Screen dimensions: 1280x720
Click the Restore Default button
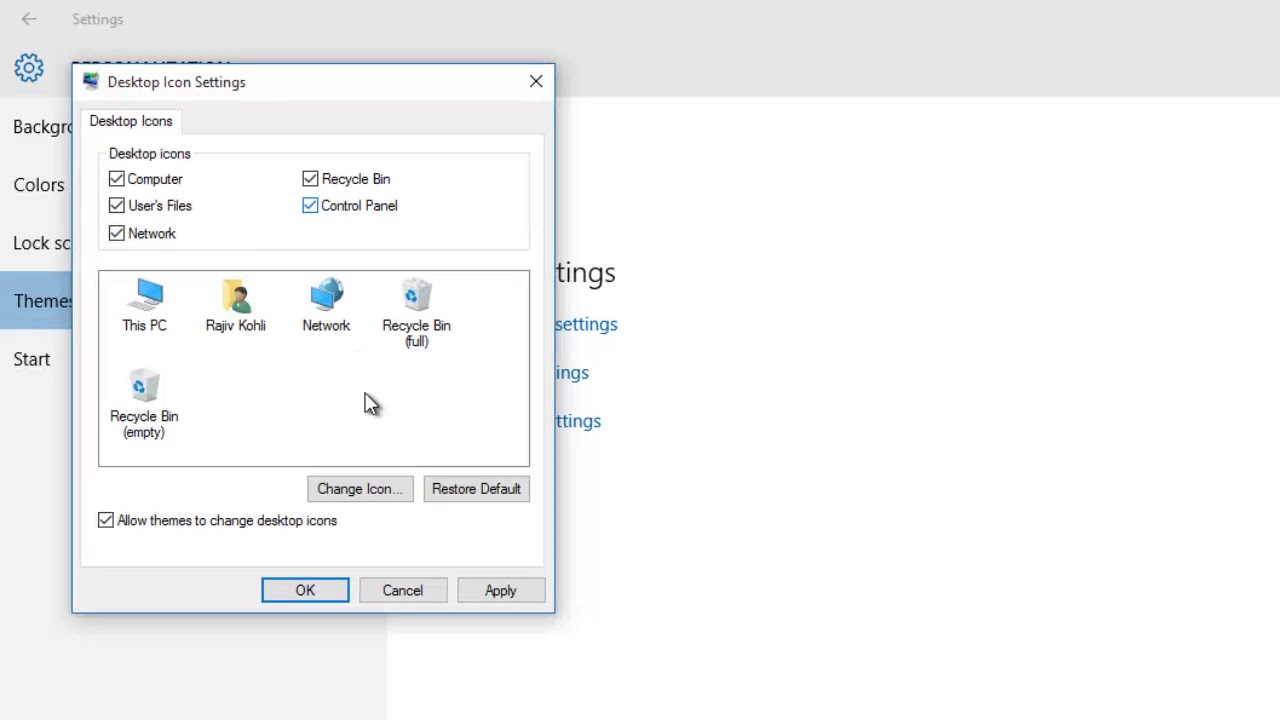point(476,489)
